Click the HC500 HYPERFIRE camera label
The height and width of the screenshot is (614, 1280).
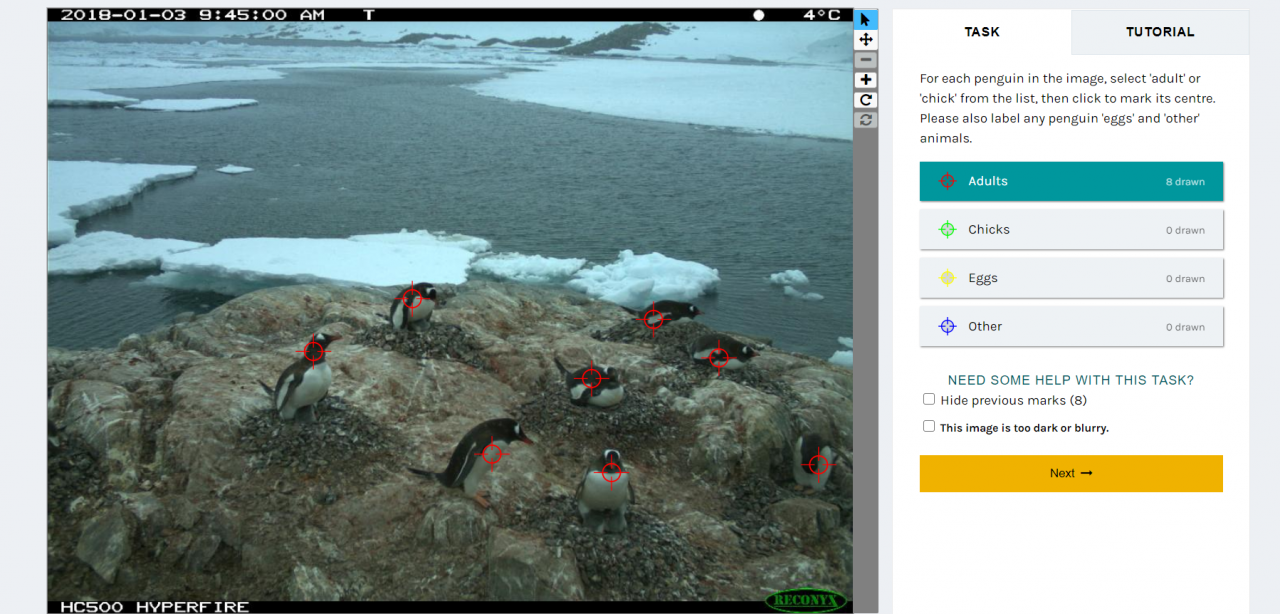(154, 606)
